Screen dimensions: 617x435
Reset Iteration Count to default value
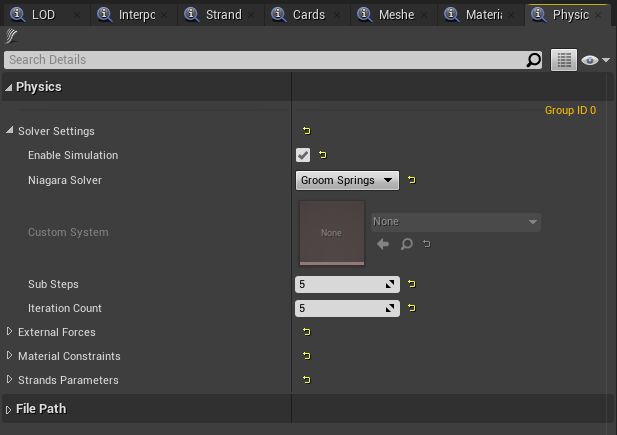pyautogui.click(x=411, y=308)
